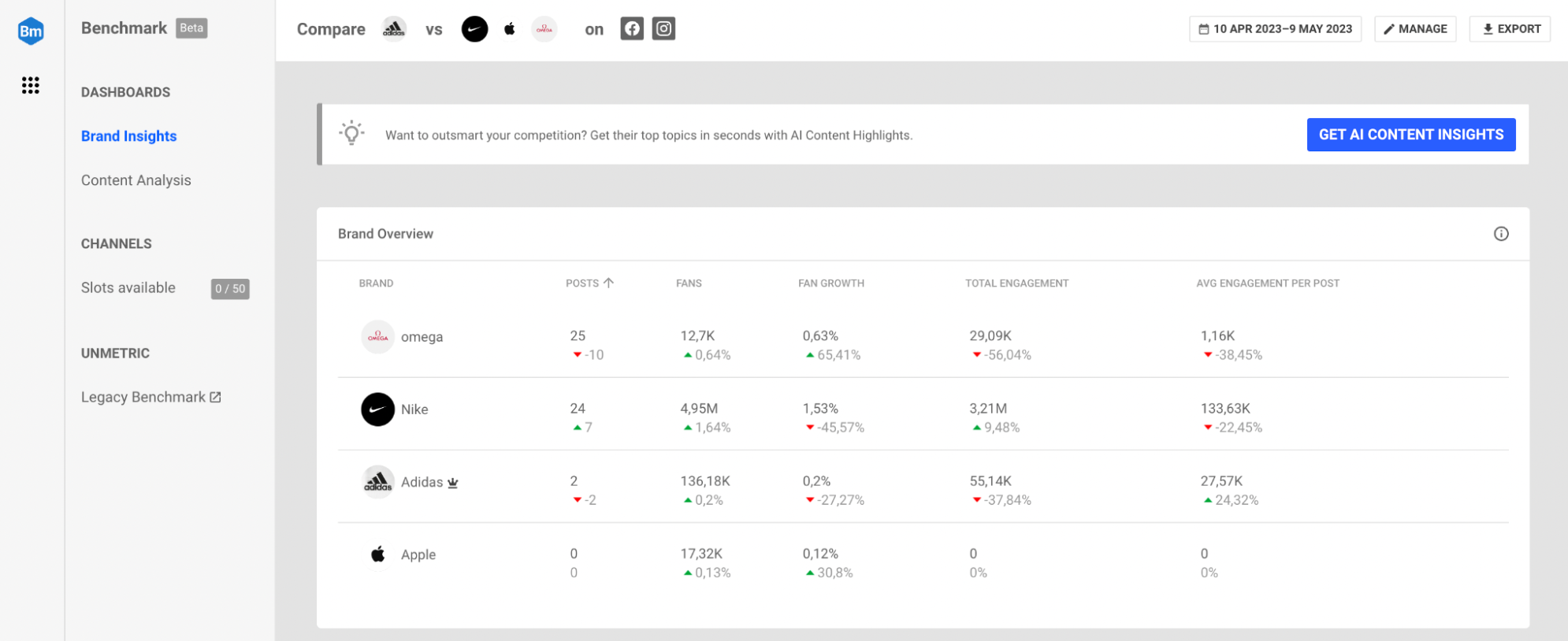The width and height of the screenshot is (1568, 641).
Task: Click Nike's fans value 4,95M
Action: [x=700, y=408]
